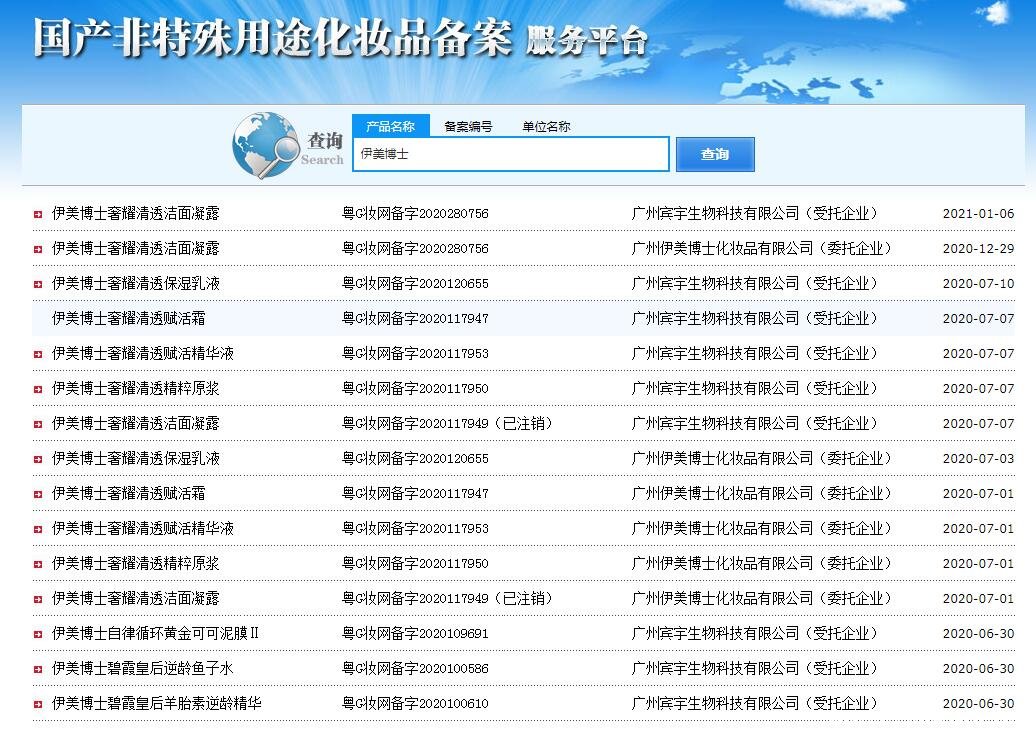Click 广州伊美博士化妆品有限公司 in 2020-07-03 row

[x=723, y=458]
